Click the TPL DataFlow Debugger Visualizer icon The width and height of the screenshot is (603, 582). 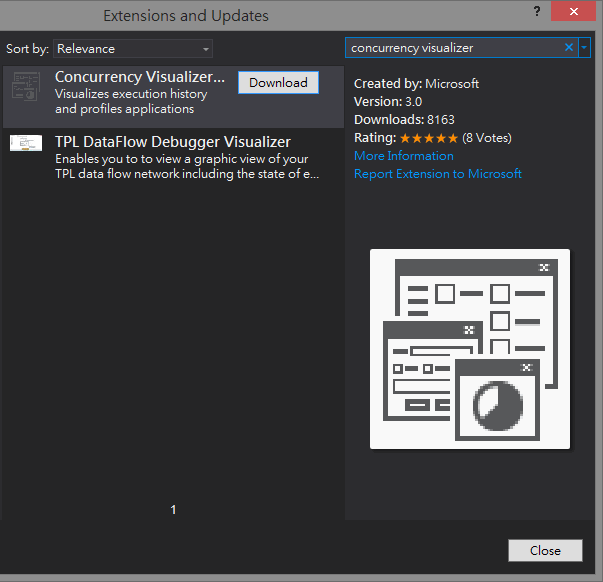26,144
